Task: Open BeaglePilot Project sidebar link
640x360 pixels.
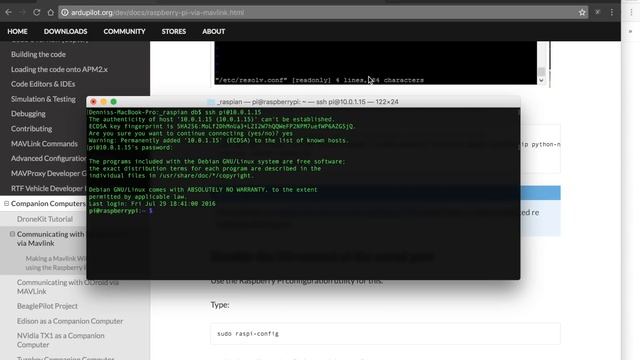Action: point(47,306)
